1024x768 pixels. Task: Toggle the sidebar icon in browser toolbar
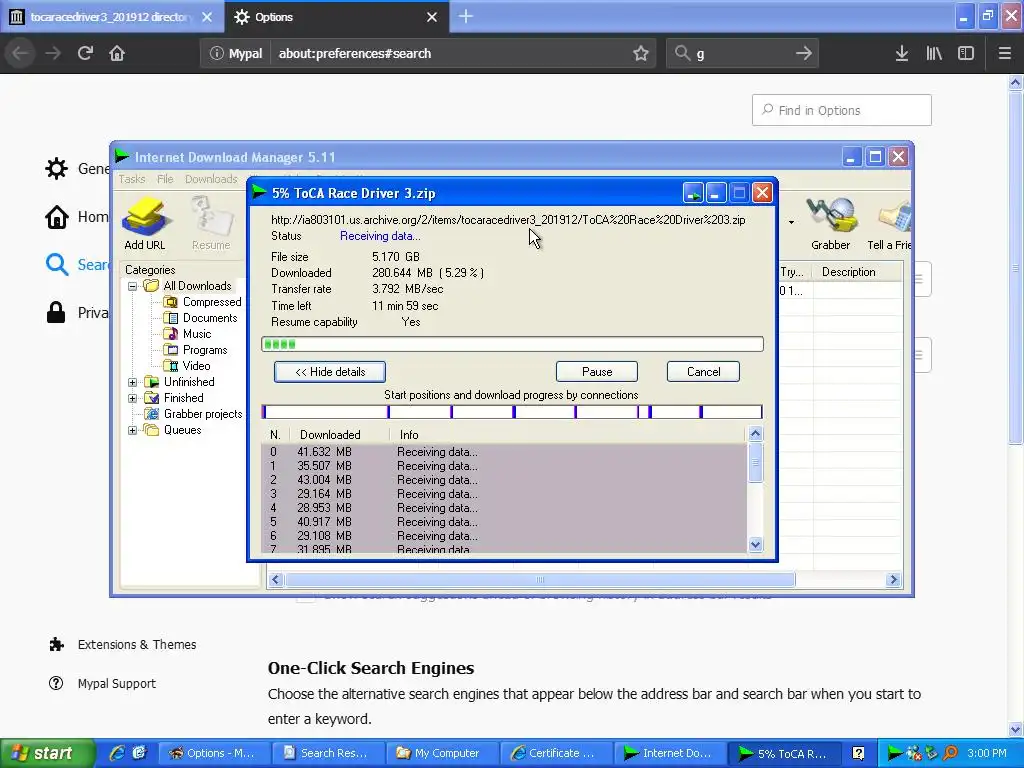[966, 53]
